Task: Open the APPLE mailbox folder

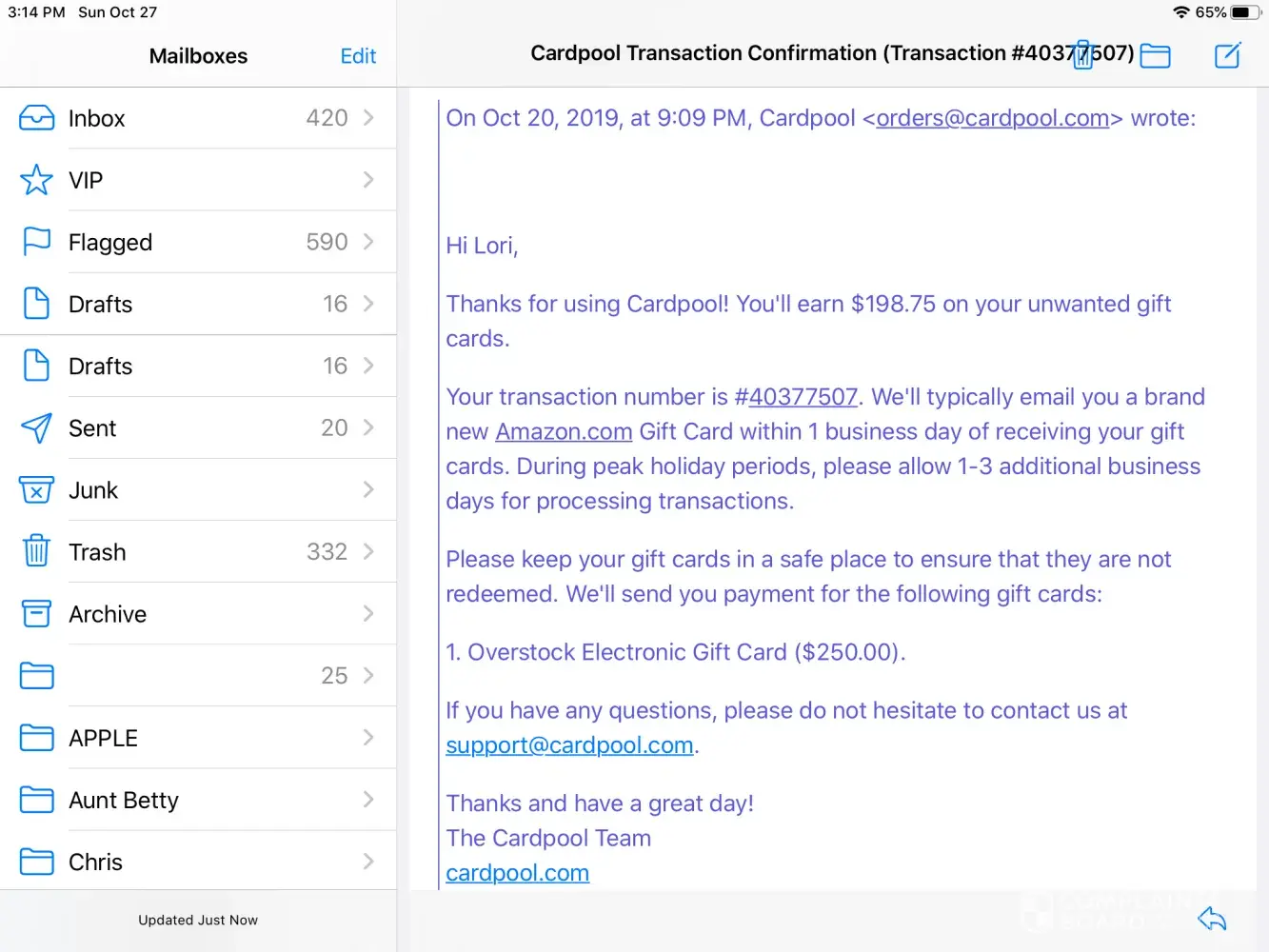Action: [103, 738]
